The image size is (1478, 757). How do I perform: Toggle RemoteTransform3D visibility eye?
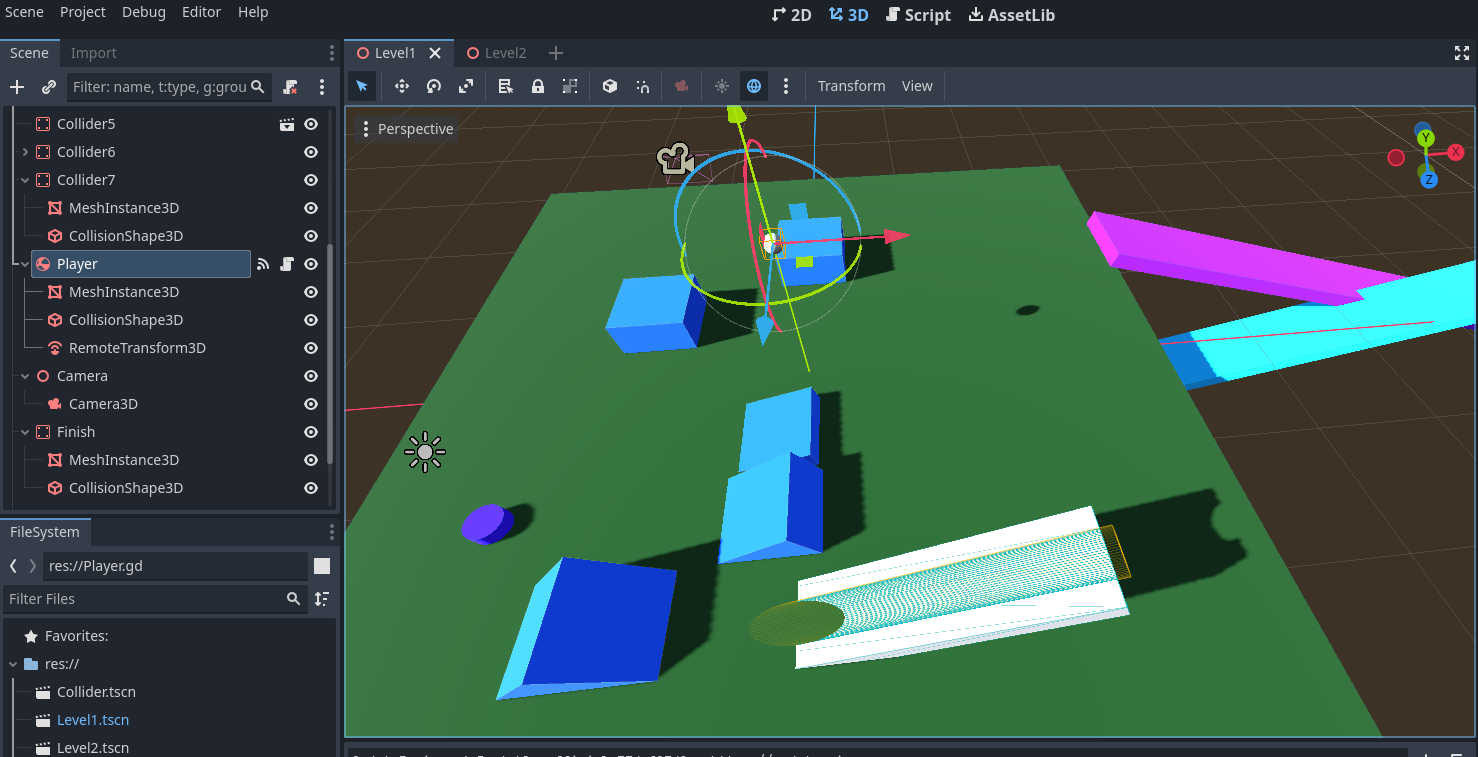coord(311,348)
